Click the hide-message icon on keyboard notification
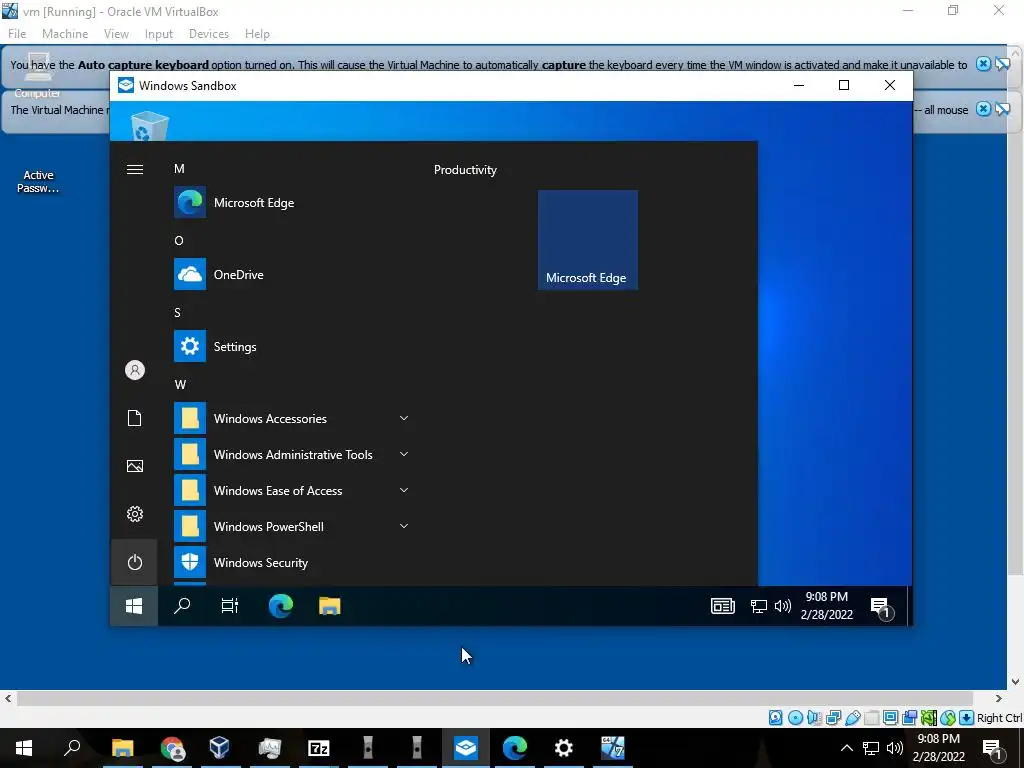Viewport: 1024px width, 768px height. (x=1003, y=64)
